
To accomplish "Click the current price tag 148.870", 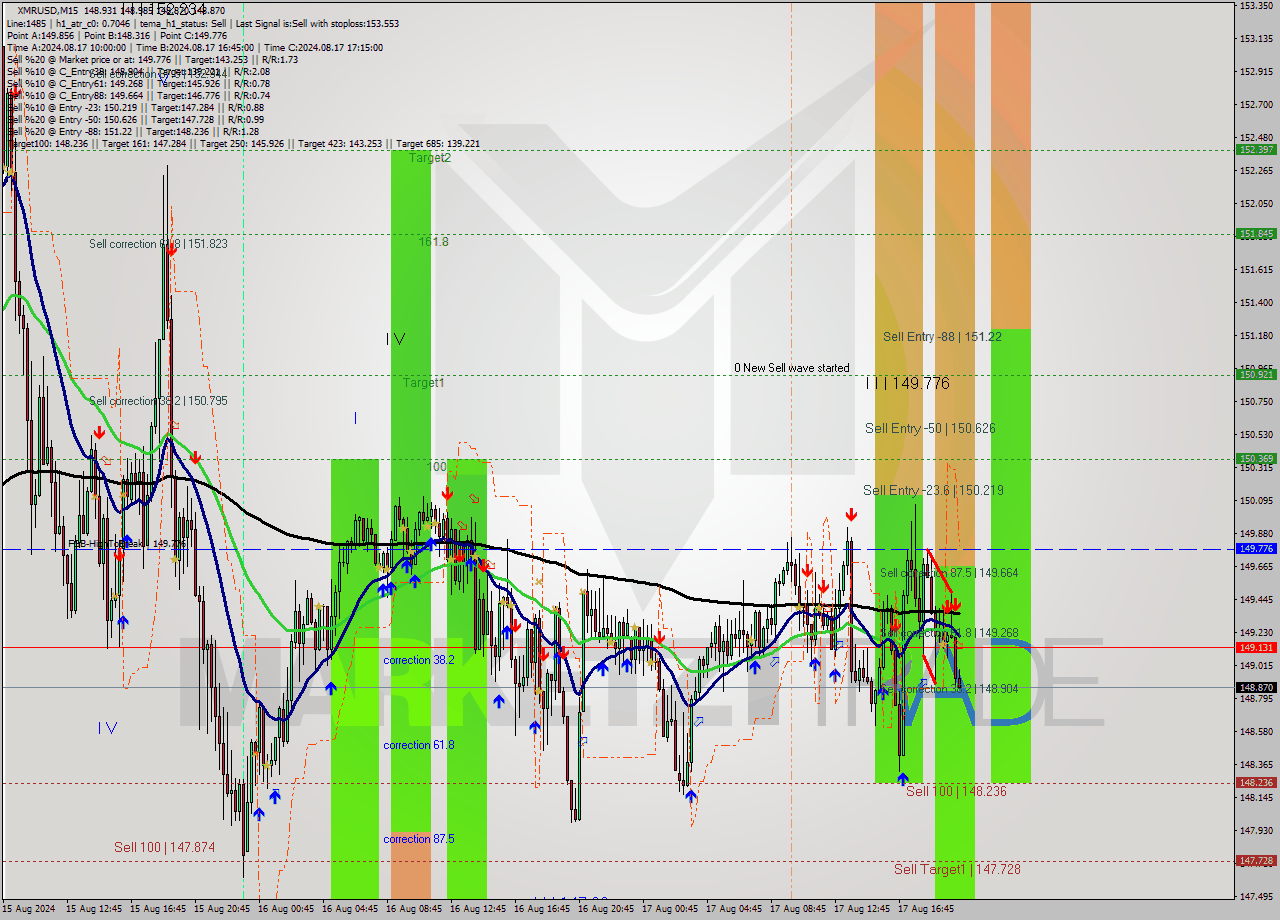I will click(x=1256, y=687).
